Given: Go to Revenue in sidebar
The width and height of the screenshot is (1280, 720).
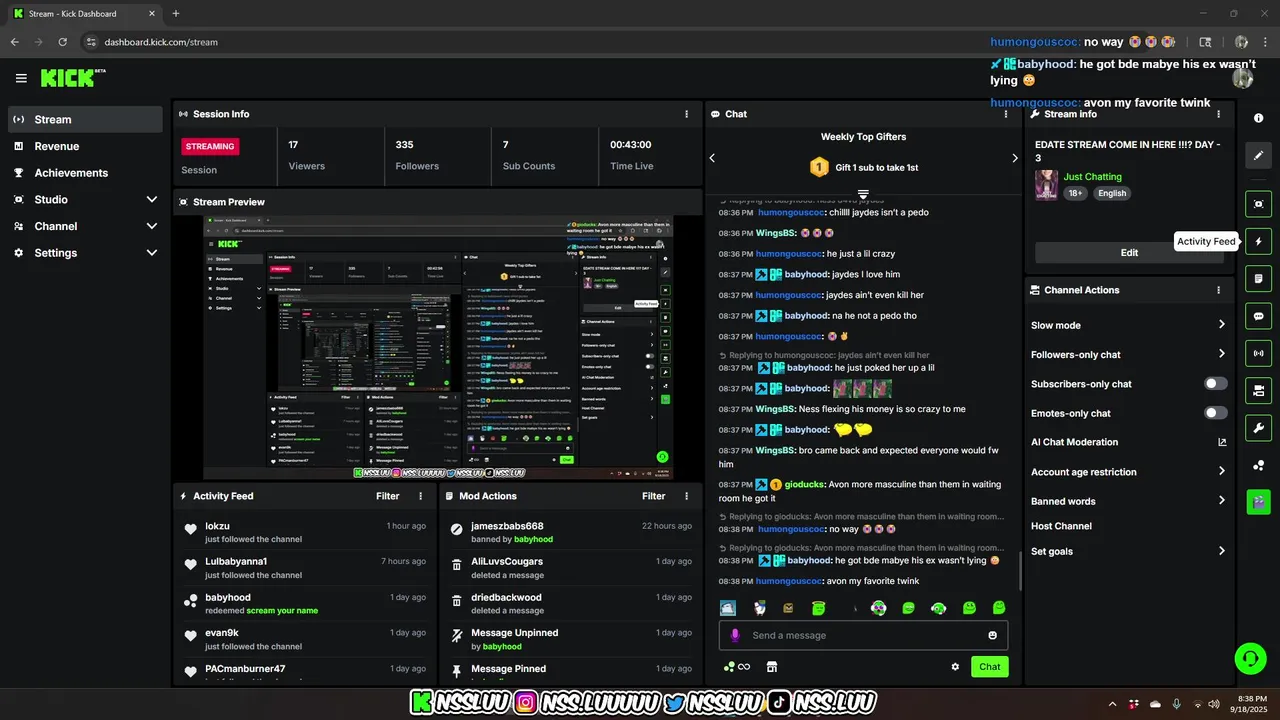Looking at the screenshot, I should [x=85, y=146].
